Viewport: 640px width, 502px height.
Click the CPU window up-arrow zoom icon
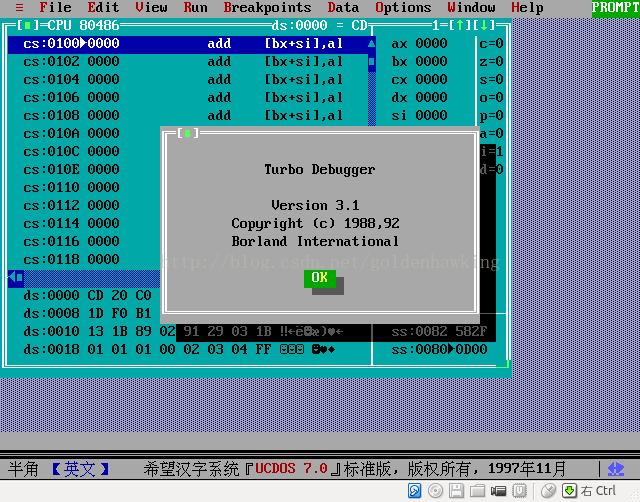pyautogui.click(x=460, y=26)
